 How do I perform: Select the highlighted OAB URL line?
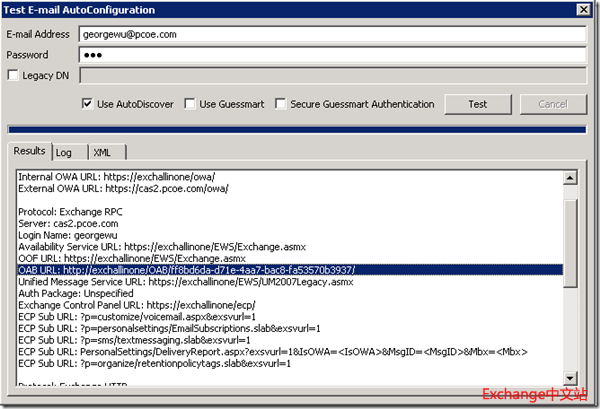pyautogui.click(x=200, y=269)
